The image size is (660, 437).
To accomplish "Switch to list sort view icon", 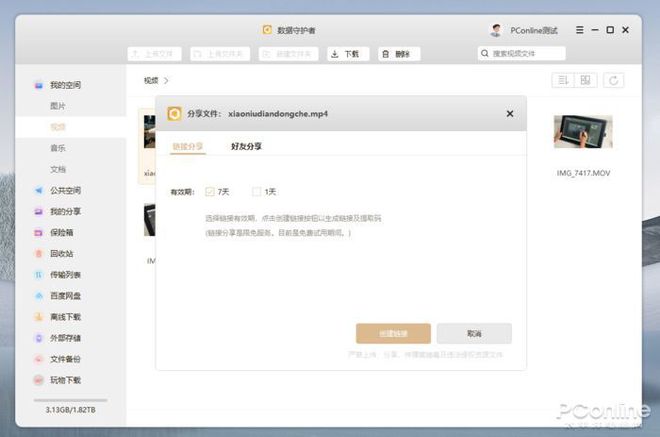I will point(563,80).
